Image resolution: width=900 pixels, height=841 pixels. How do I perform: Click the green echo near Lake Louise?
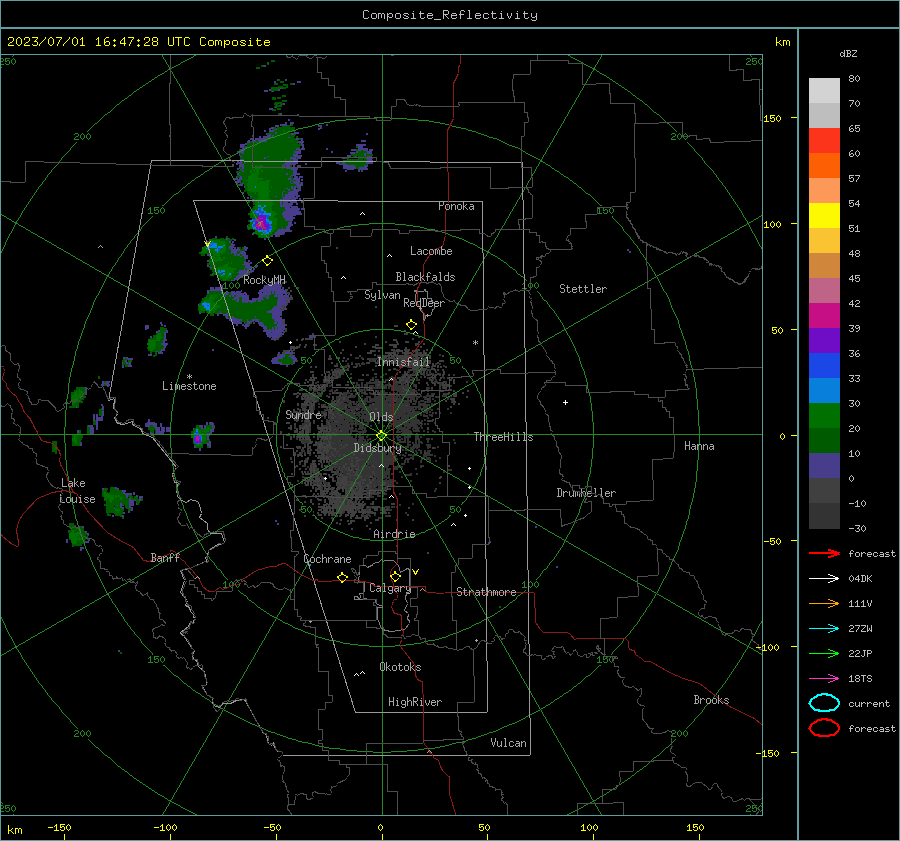(119, 501)
